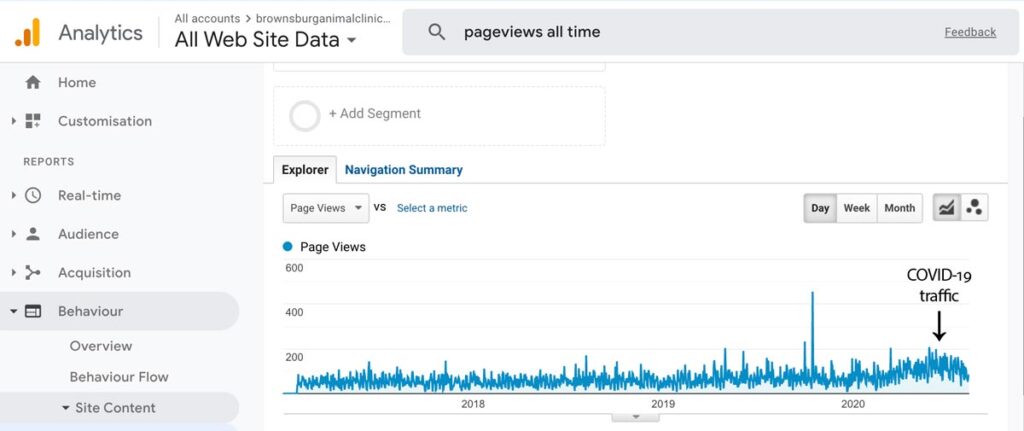
Task: Click the Real-time clock icon
Action: 33,195
